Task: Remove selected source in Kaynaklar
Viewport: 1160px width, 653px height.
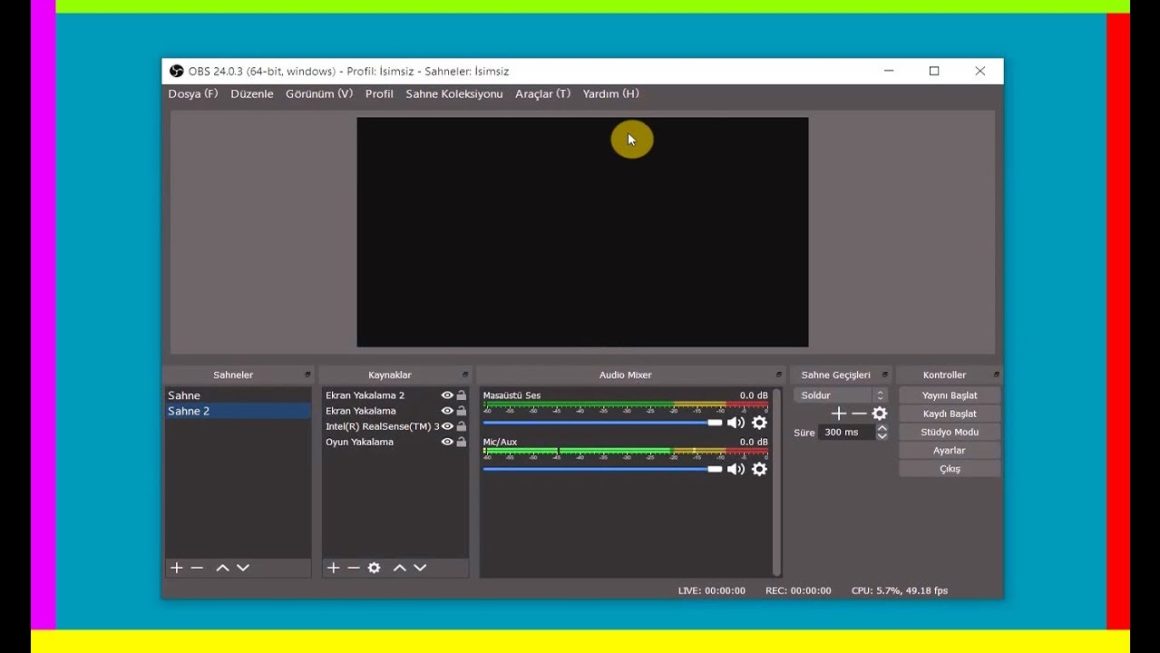Action: coord(354,567)
